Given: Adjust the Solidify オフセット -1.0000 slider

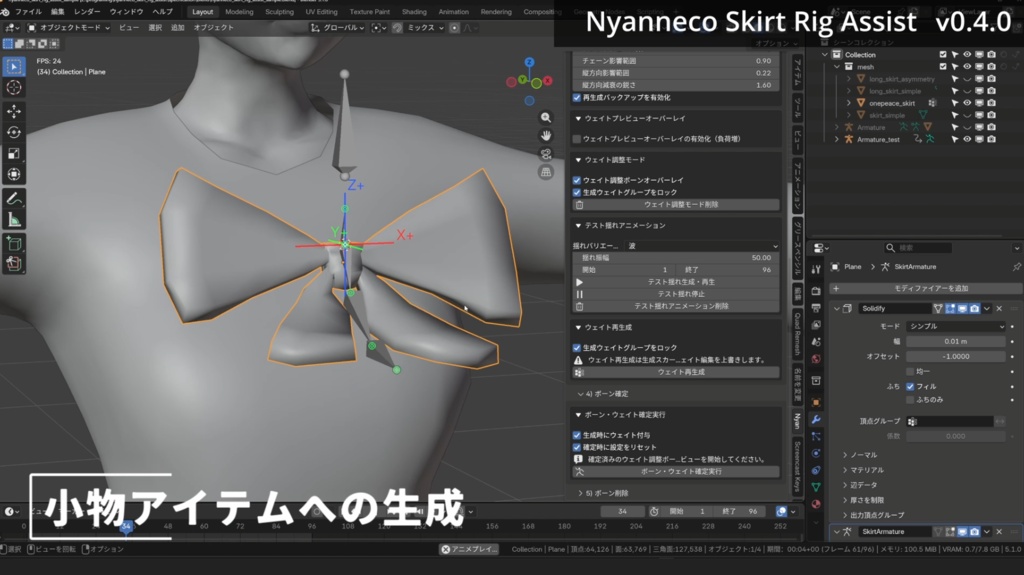Looking at the screenshot, I should (x=955, y=357).
